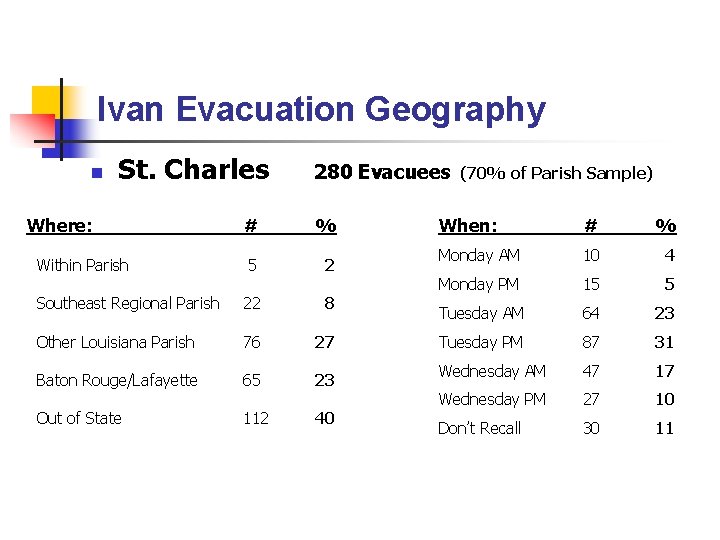Click the Monday AM row label

click(x=479, y=255)
